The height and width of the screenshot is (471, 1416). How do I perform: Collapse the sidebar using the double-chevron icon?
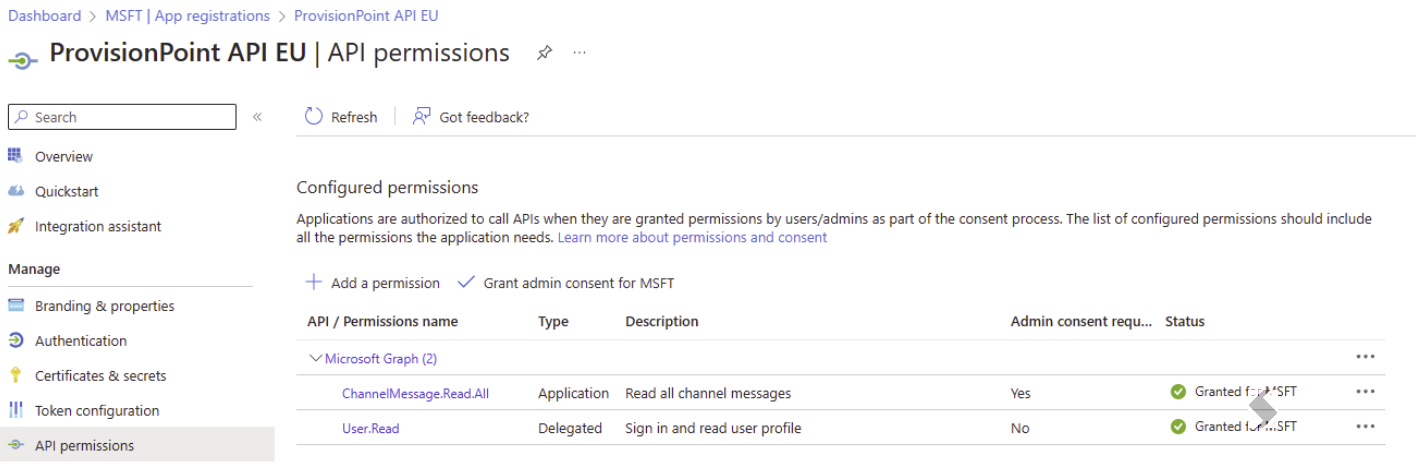tap(257, 117)
